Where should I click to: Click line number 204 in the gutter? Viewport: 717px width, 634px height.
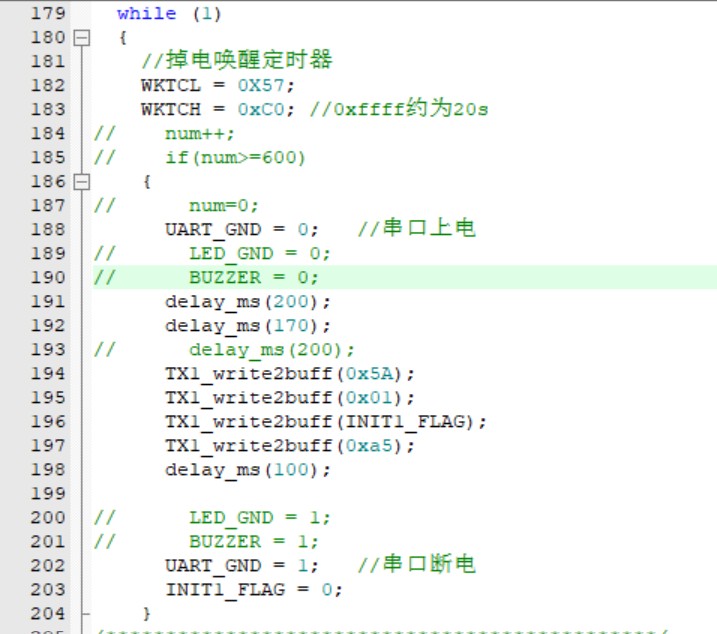(x=48, y=614)
